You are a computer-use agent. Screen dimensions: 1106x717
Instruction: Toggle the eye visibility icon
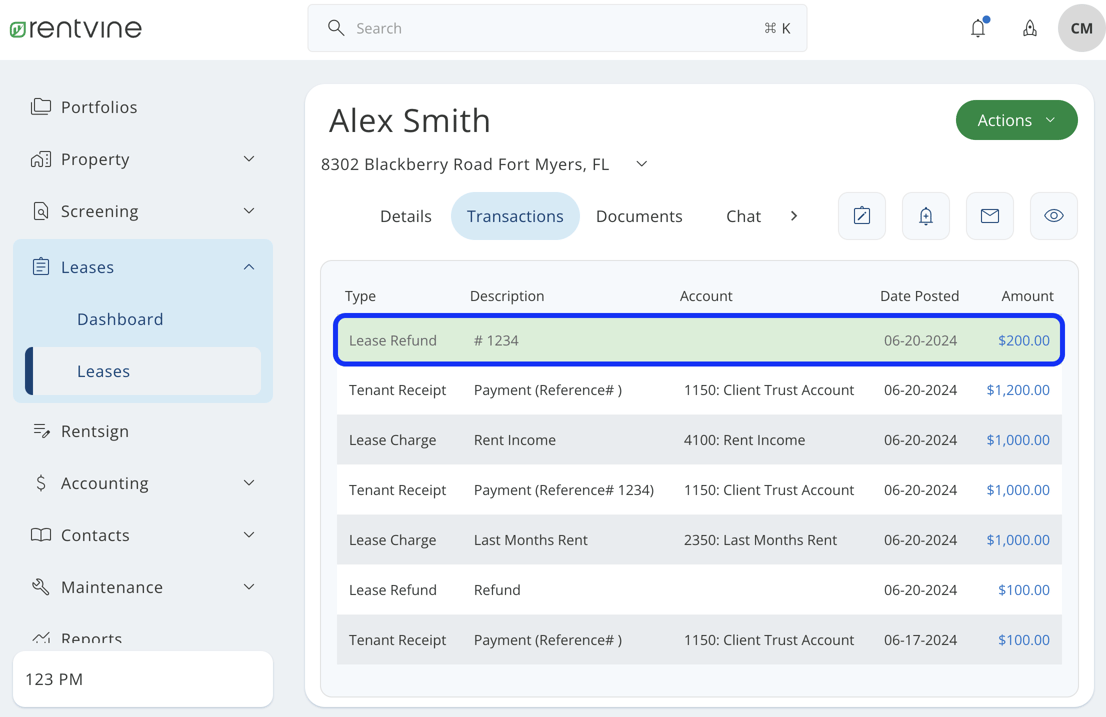tap(1053, 216)
